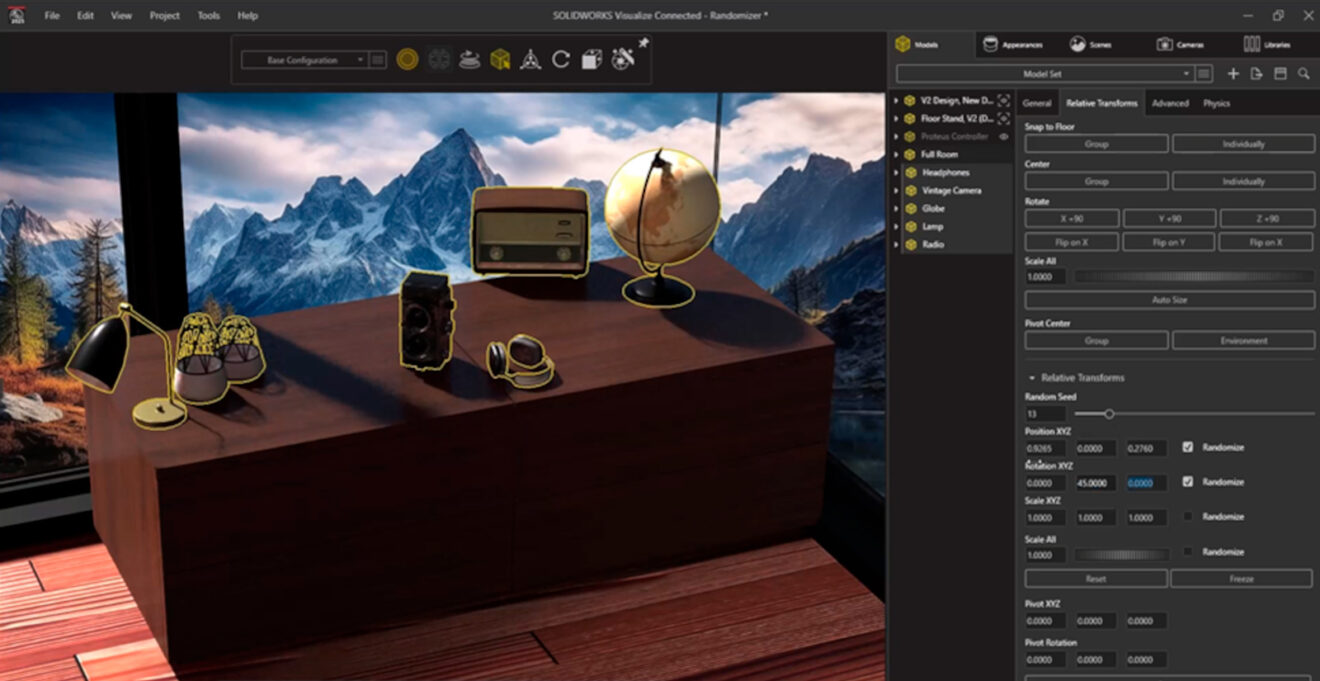Screen dimensions: 1320x681
Task: Expand the Proteus Controller node arrow
Action: click(895, 136)
